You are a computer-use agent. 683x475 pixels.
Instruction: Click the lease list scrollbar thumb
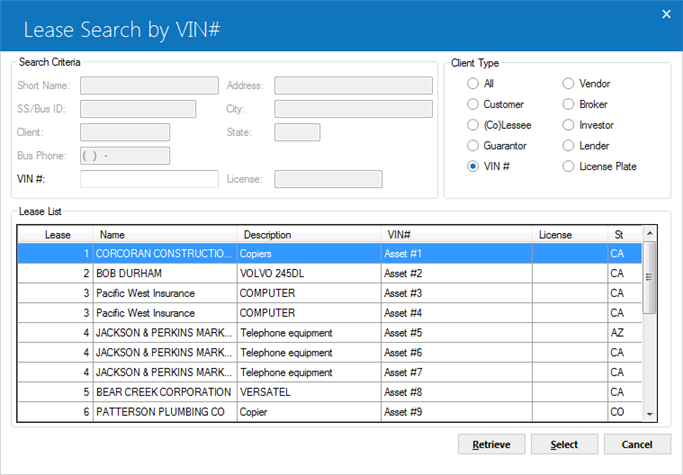[x=649, y=278]
